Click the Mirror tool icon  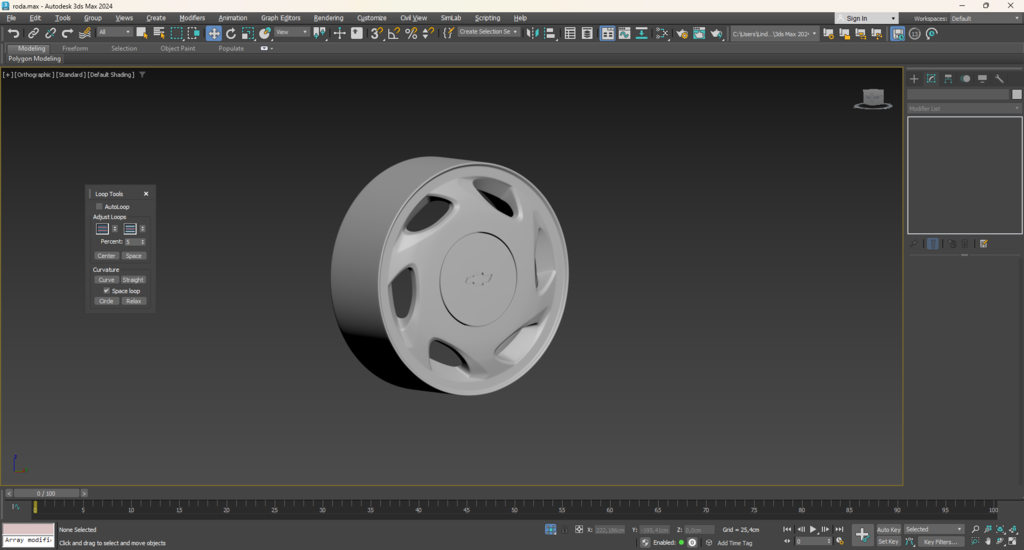(532, 33)
